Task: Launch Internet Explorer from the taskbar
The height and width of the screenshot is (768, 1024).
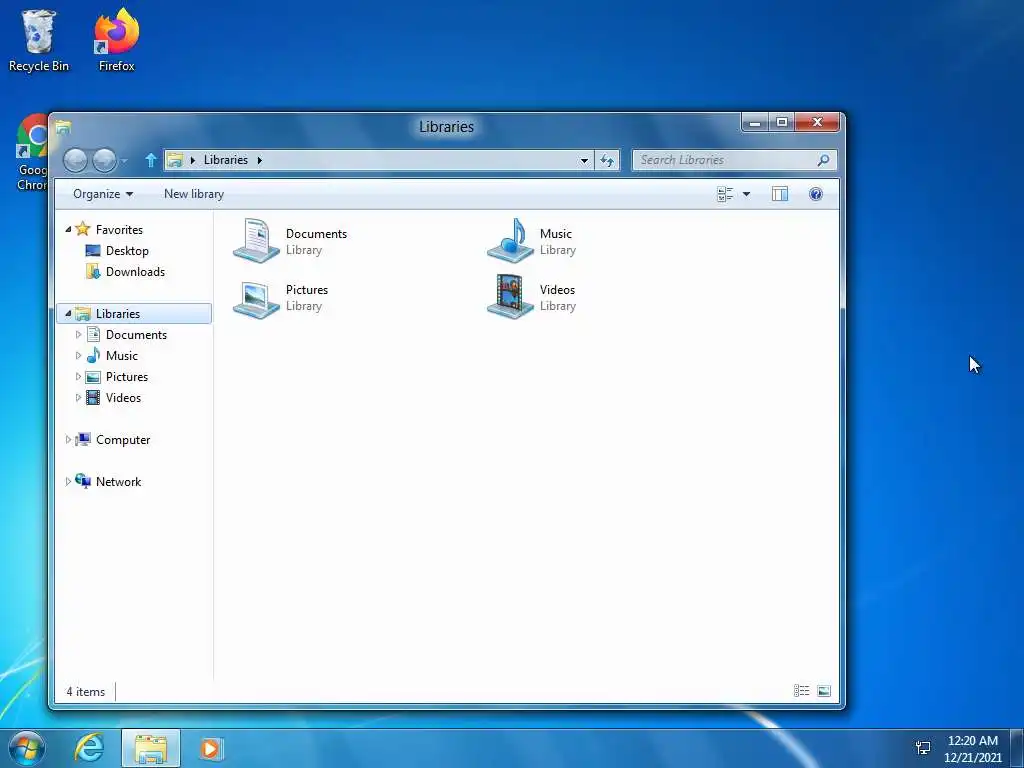Action: tap(89, 748)
